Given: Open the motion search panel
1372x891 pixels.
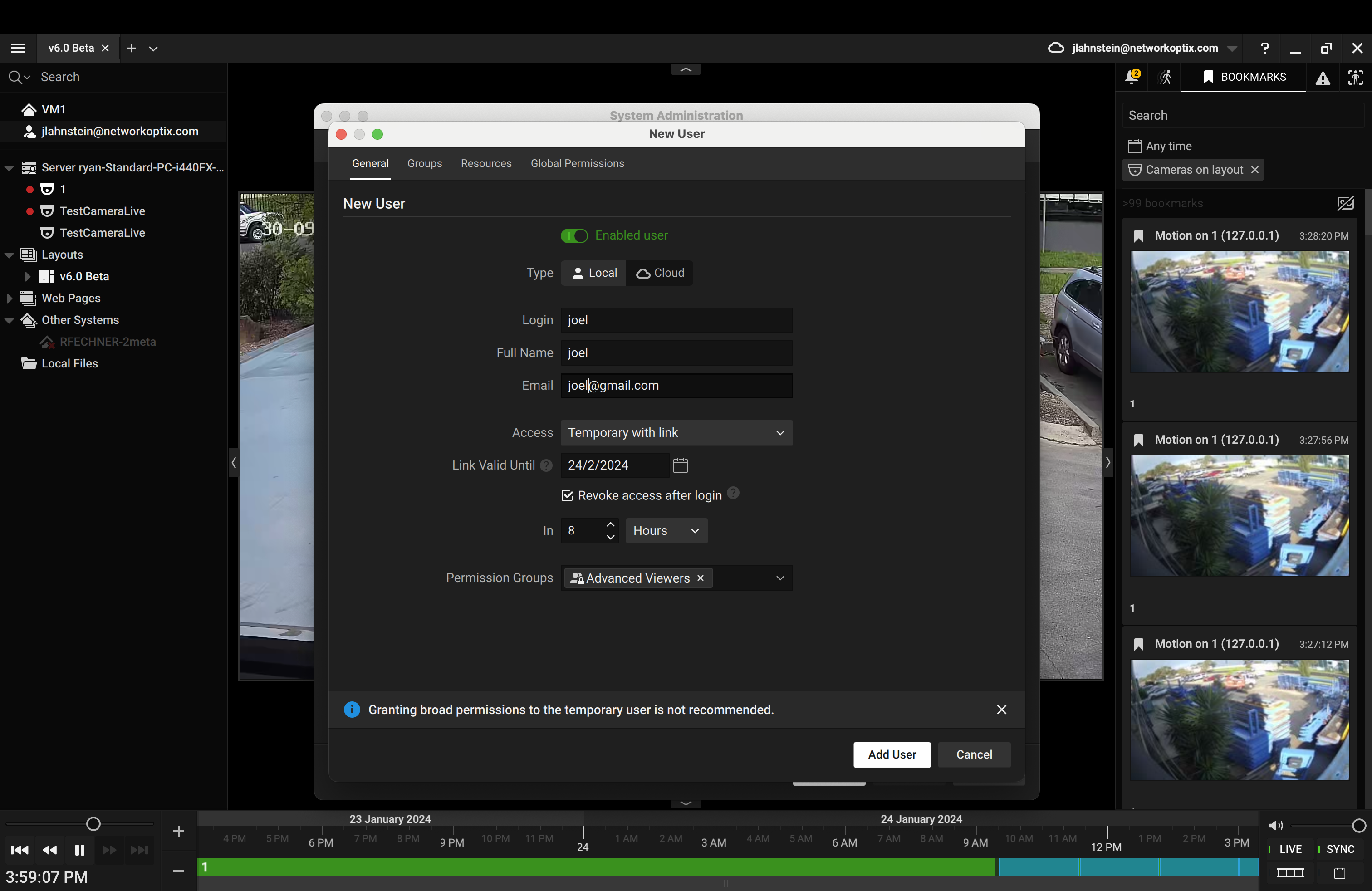Looking at the screenshot, I should point(1165,77).
